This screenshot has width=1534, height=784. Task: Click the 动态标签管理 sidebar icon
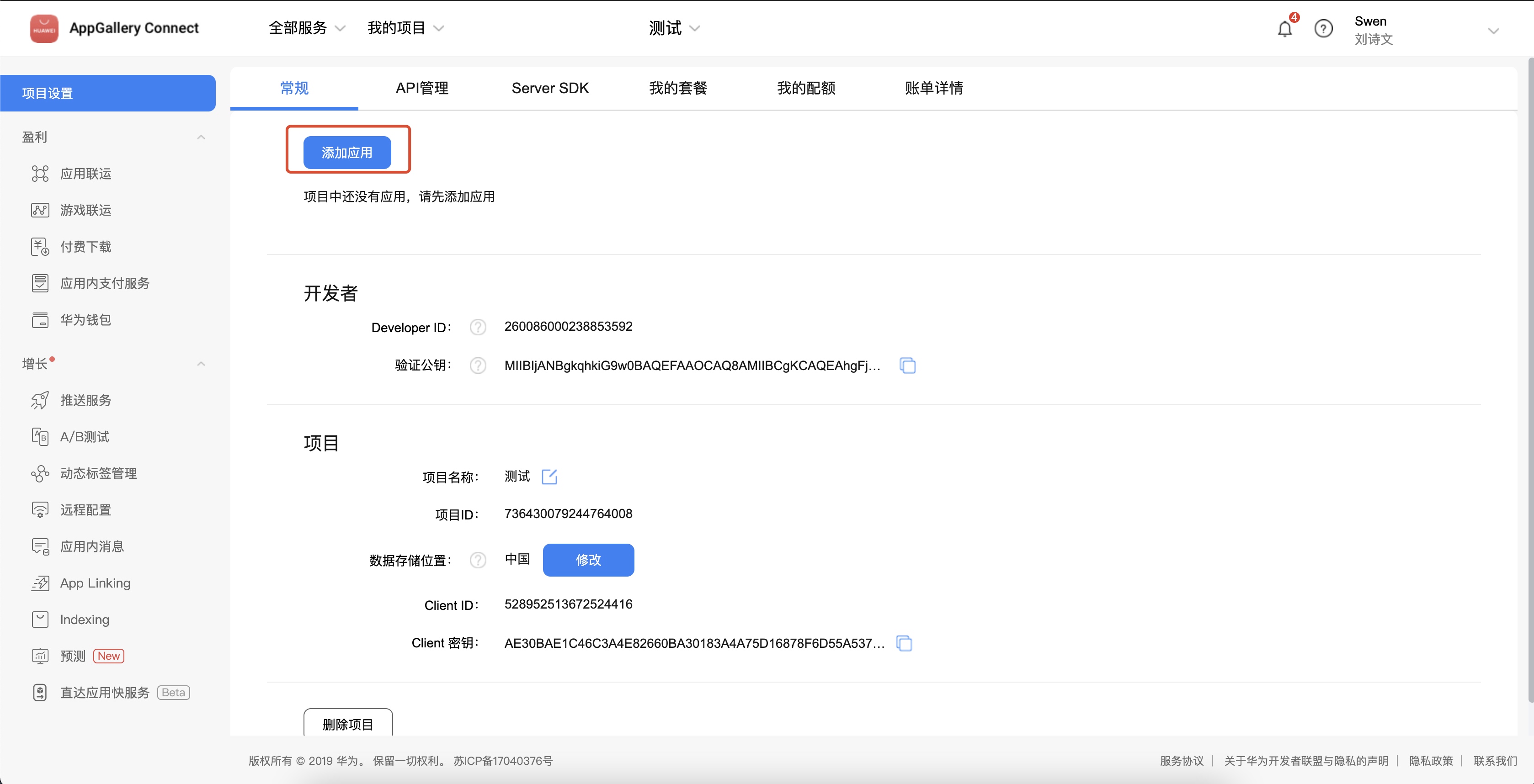pyautogui.click(x=40, y=473)
